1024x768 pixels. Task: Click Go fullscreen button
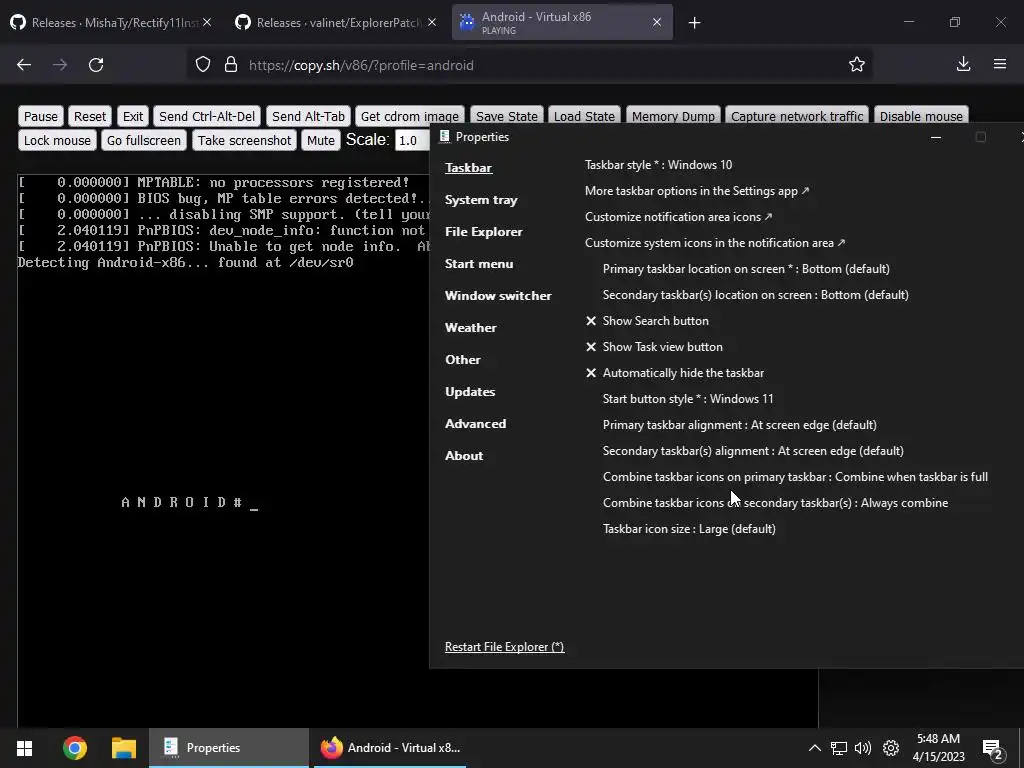(144, 140)
